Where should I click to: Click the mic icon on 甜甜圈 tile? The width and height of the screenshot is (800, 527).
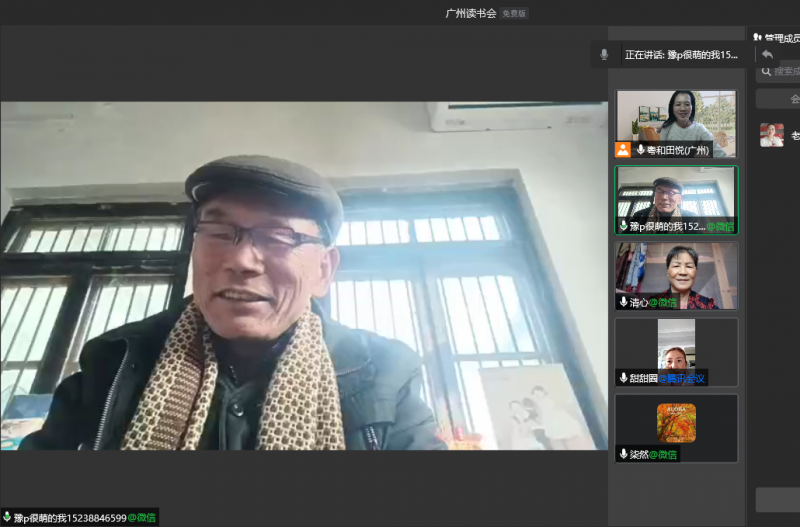[623, 378]
